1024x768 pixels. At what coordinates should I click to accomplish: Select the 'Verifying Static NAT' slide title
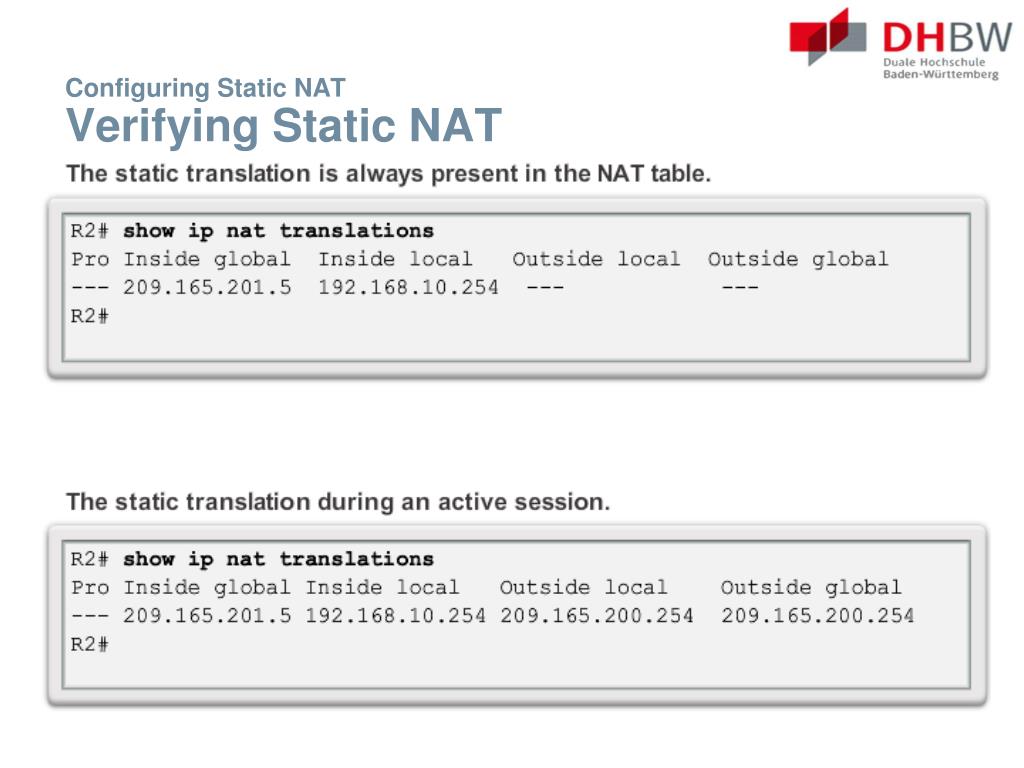283,126
